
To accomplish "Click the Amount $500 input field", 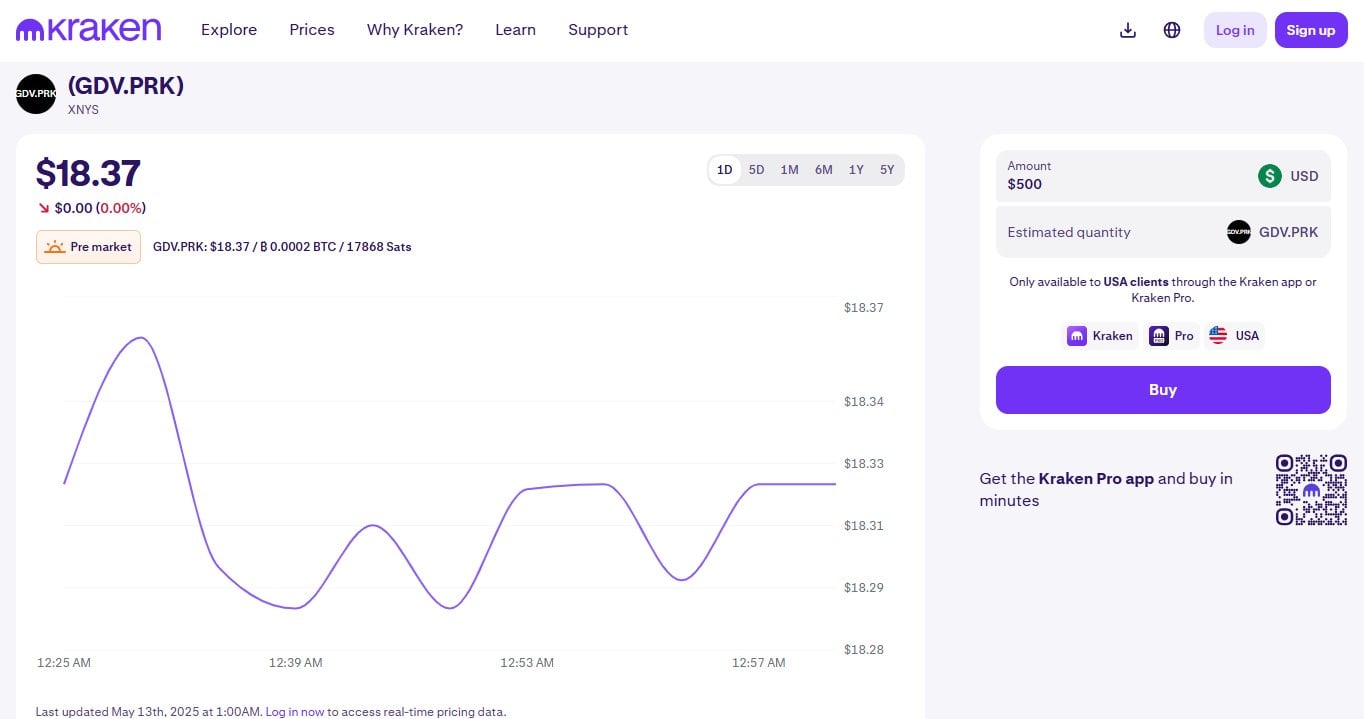I will pos(1163,176).
